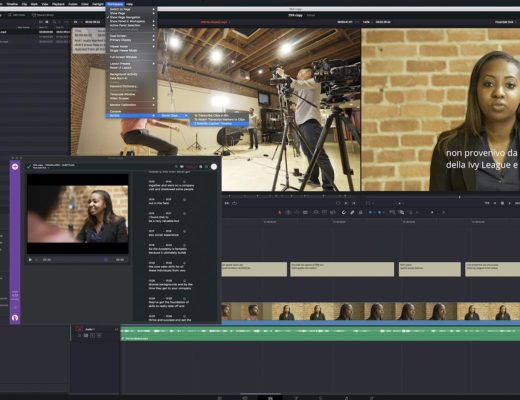
Task: Click transcript line 'diverse backgrounds and by the'
Action: pos(170,285)
